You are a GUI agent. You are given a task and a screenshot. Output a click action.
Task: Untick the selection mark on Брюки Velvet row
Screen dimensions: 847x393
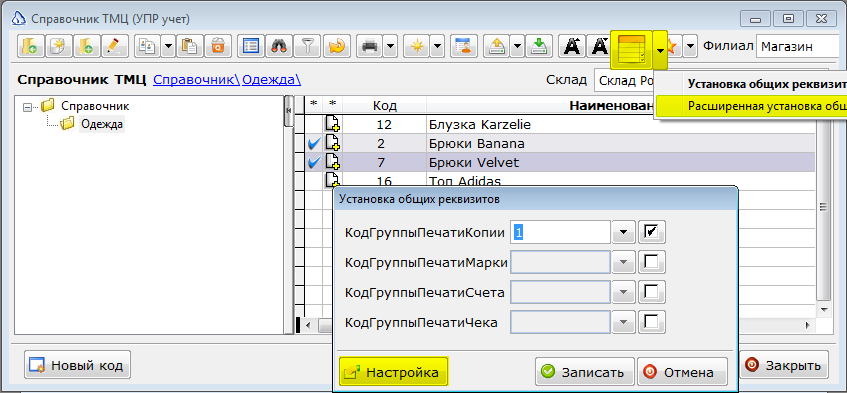click(x=313, y=161)
